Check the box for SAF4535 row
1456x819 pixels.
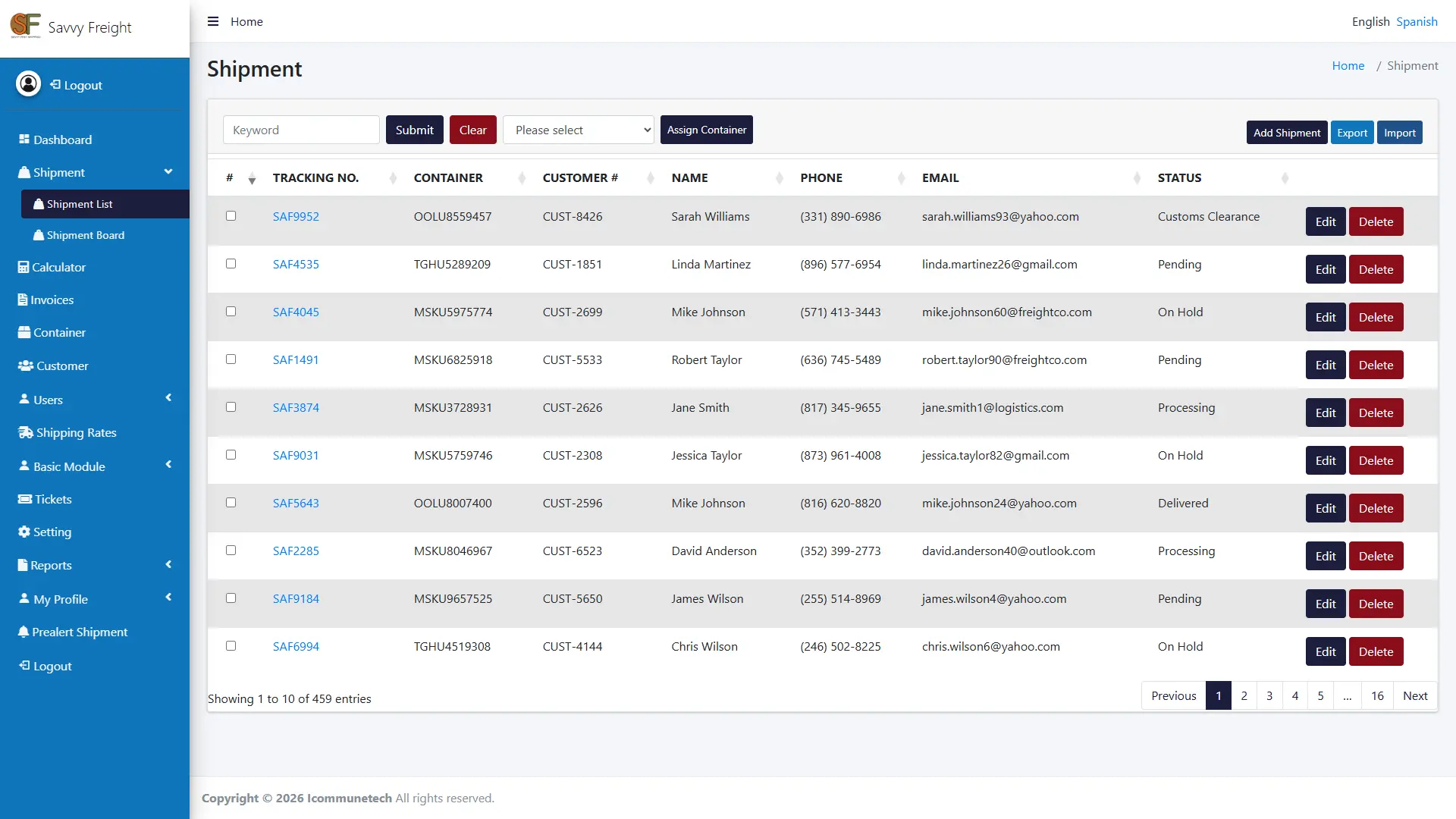(x=231, y=263)
